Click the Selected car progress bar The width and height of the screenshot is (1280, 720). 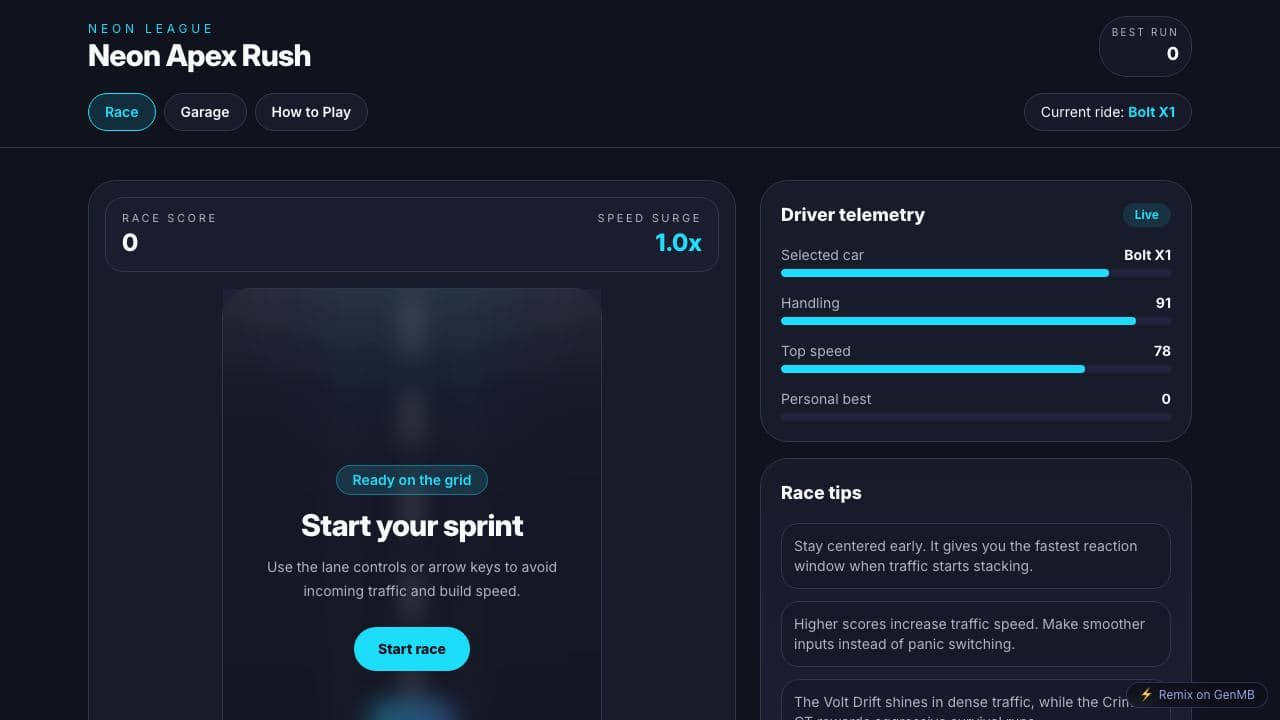976,273
